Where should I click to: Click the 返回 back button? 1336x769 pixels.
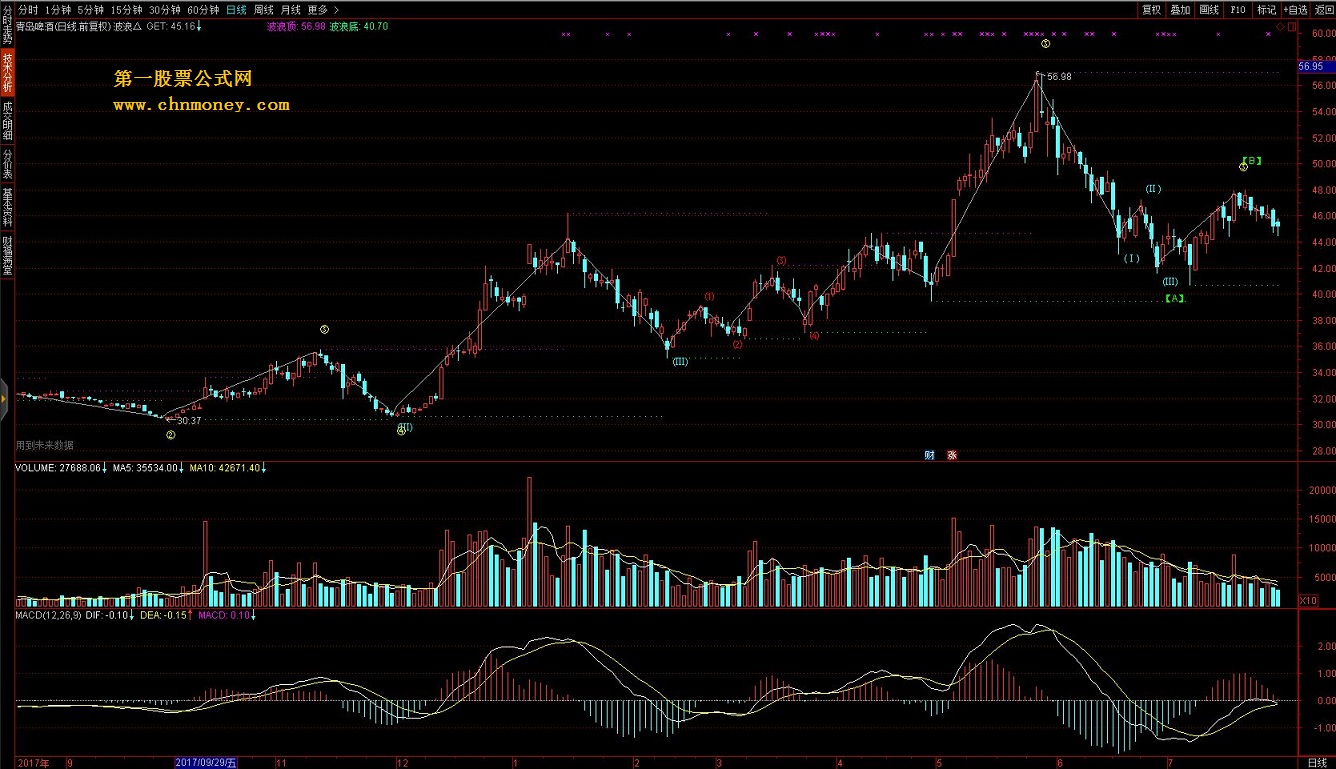tap(1323, 9)
